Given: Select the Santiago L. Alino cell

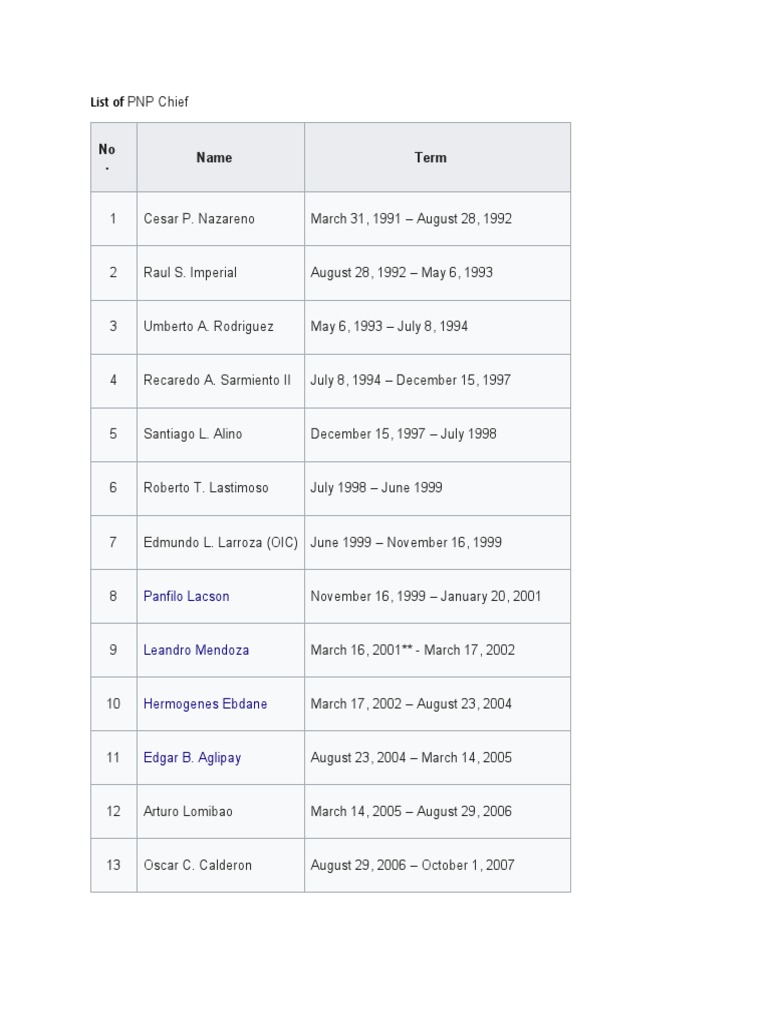Looking at the screenshot, I should click(x=193, y=434).
